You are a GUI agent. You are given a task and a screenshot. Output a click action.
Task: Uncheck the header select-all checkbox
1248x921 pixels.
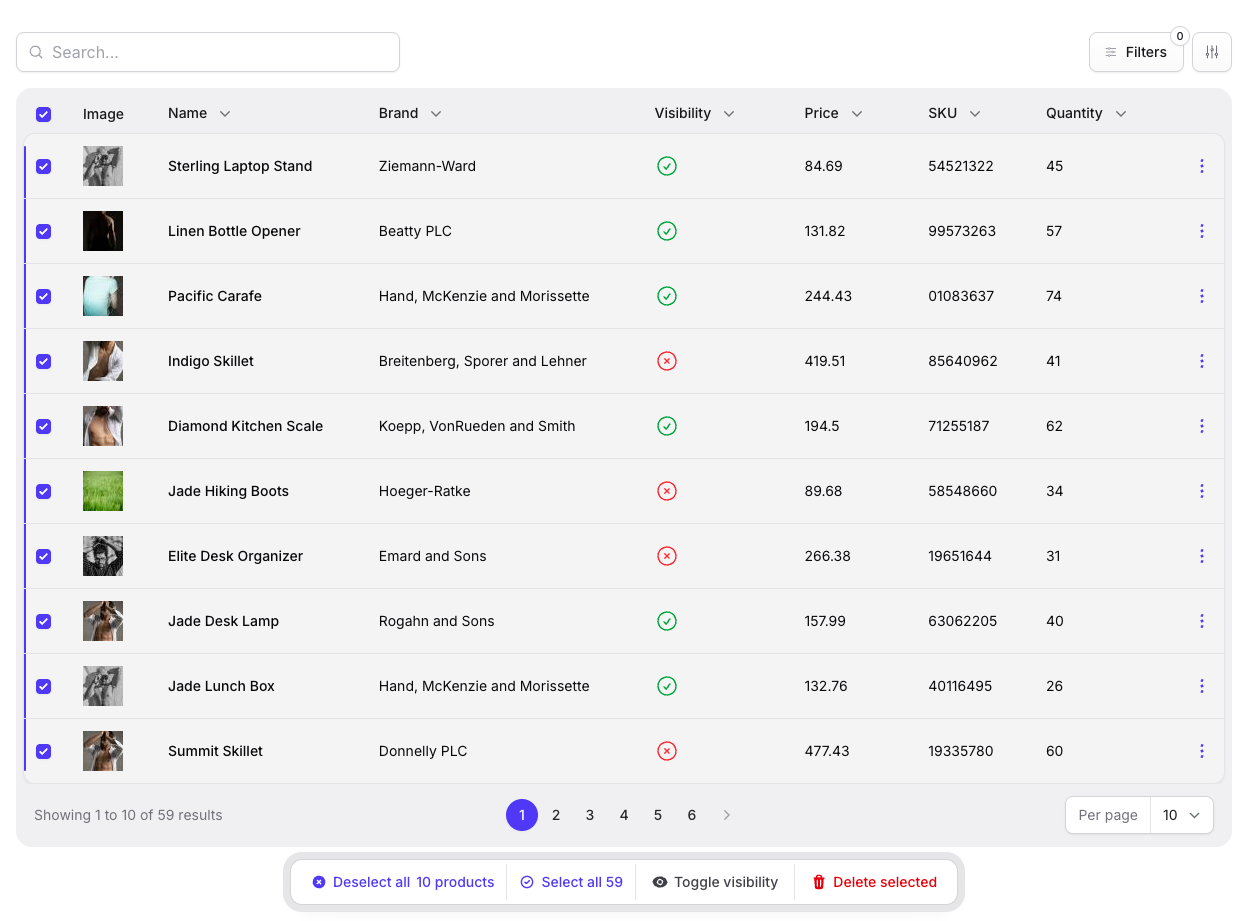tap(43, 114)
